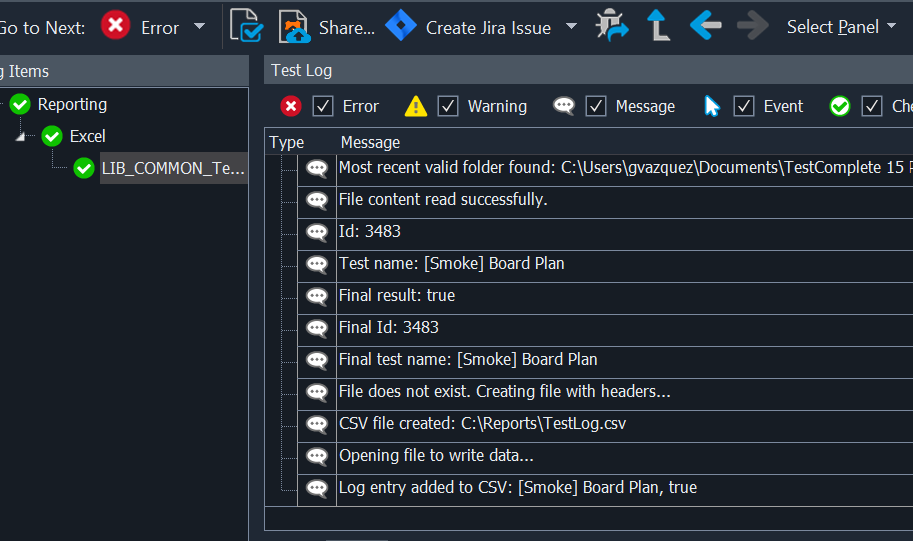The height and width of the screenshot is (541, 913).
Task: Click the blue up-level arrow icon
Action: [658, 27]
